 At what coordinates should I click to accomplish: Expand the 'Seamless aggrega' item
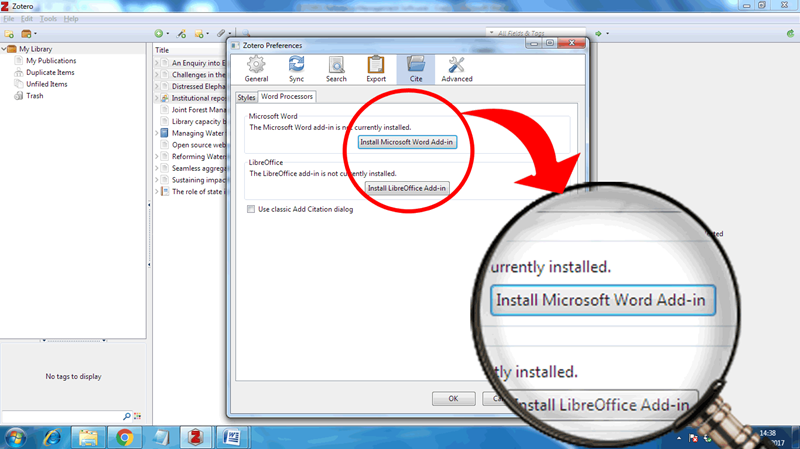(x=157, y=168)
